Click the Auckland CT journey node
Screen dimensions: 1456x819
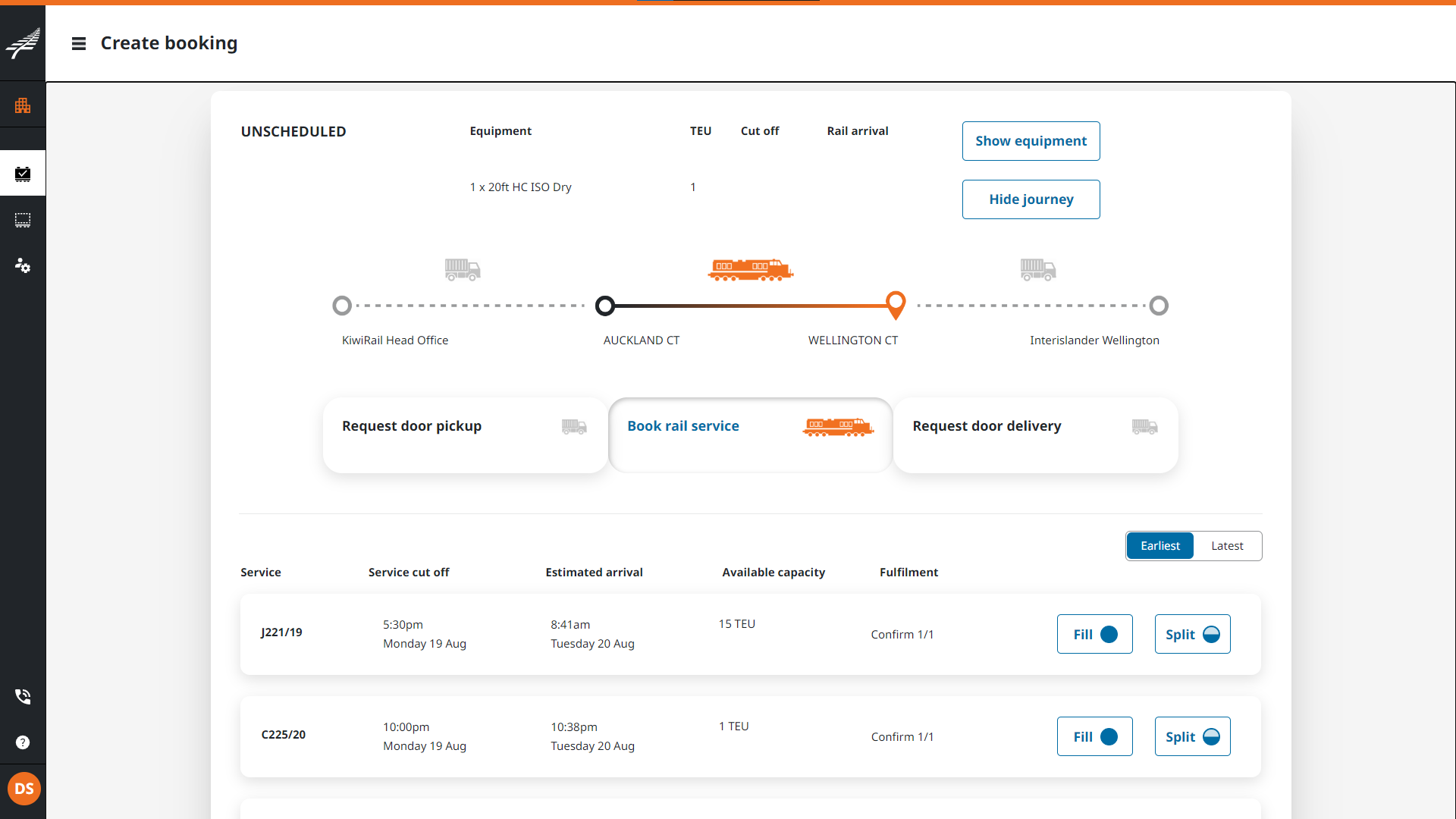click(604, 306)
